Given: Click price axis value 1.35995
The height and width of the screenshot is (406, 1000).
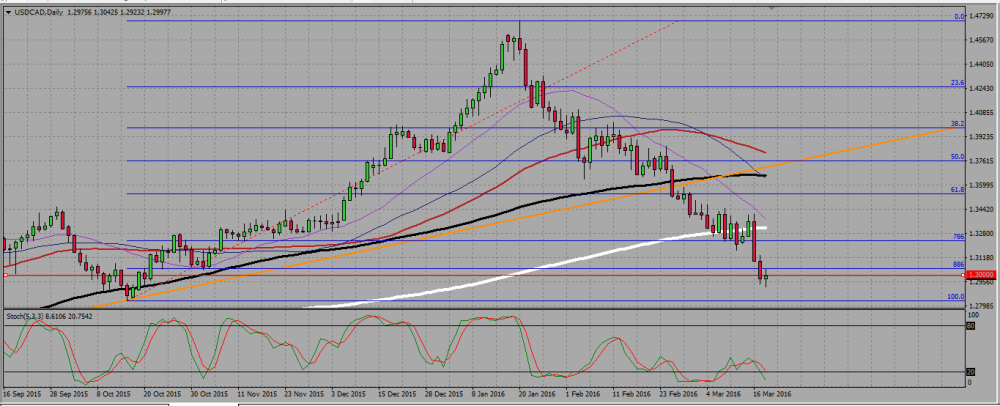Looking at the screenshot, I should click(982, 185).
